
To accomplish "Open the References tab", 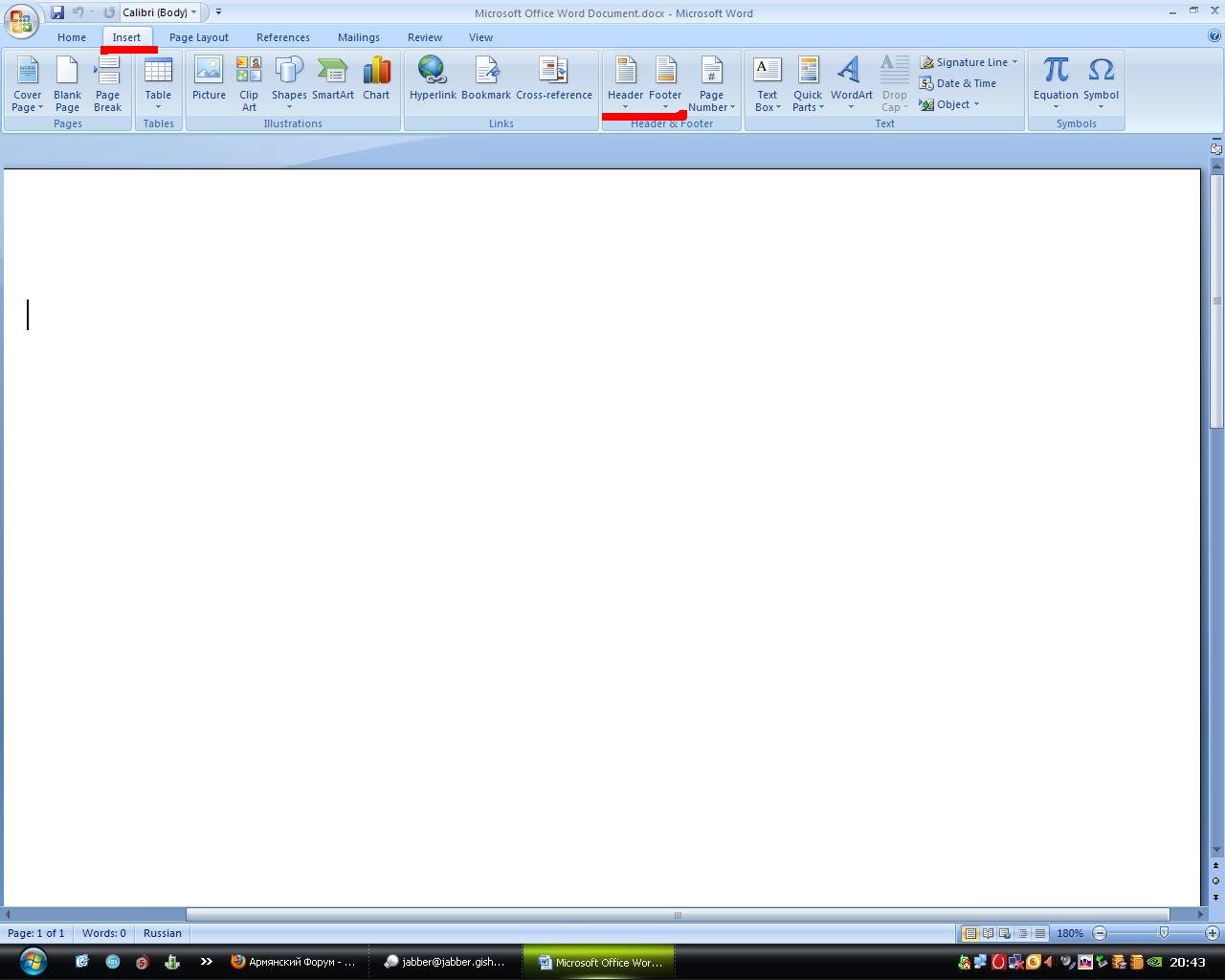I will (282, 37).
